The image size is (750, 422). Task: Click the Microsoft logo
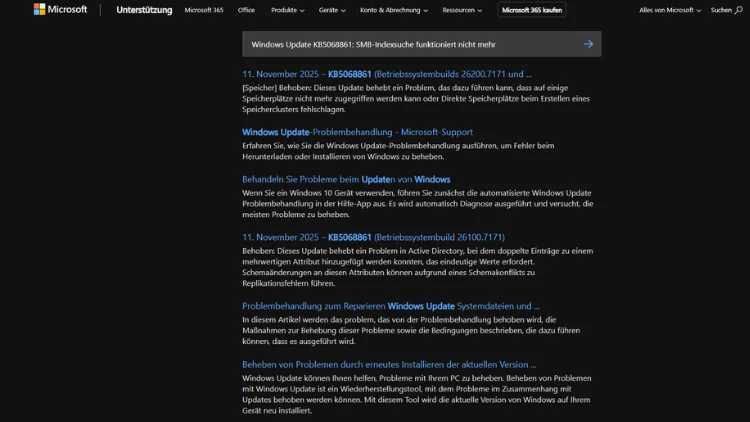pyautogui.click(x=60, y=10)
